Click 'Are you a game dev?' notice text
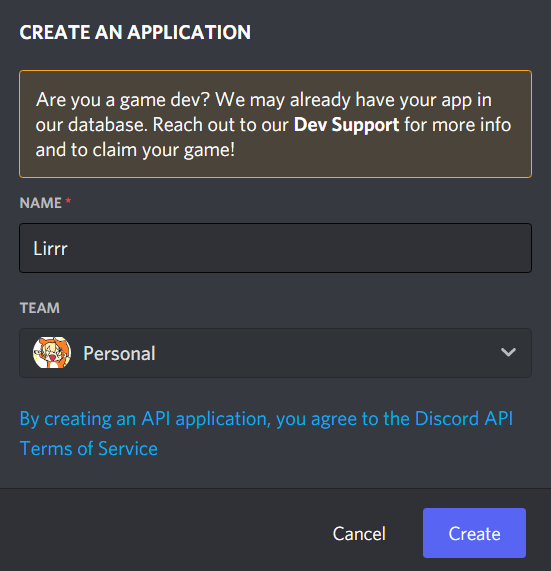551x571 pixels. [273, 125]
